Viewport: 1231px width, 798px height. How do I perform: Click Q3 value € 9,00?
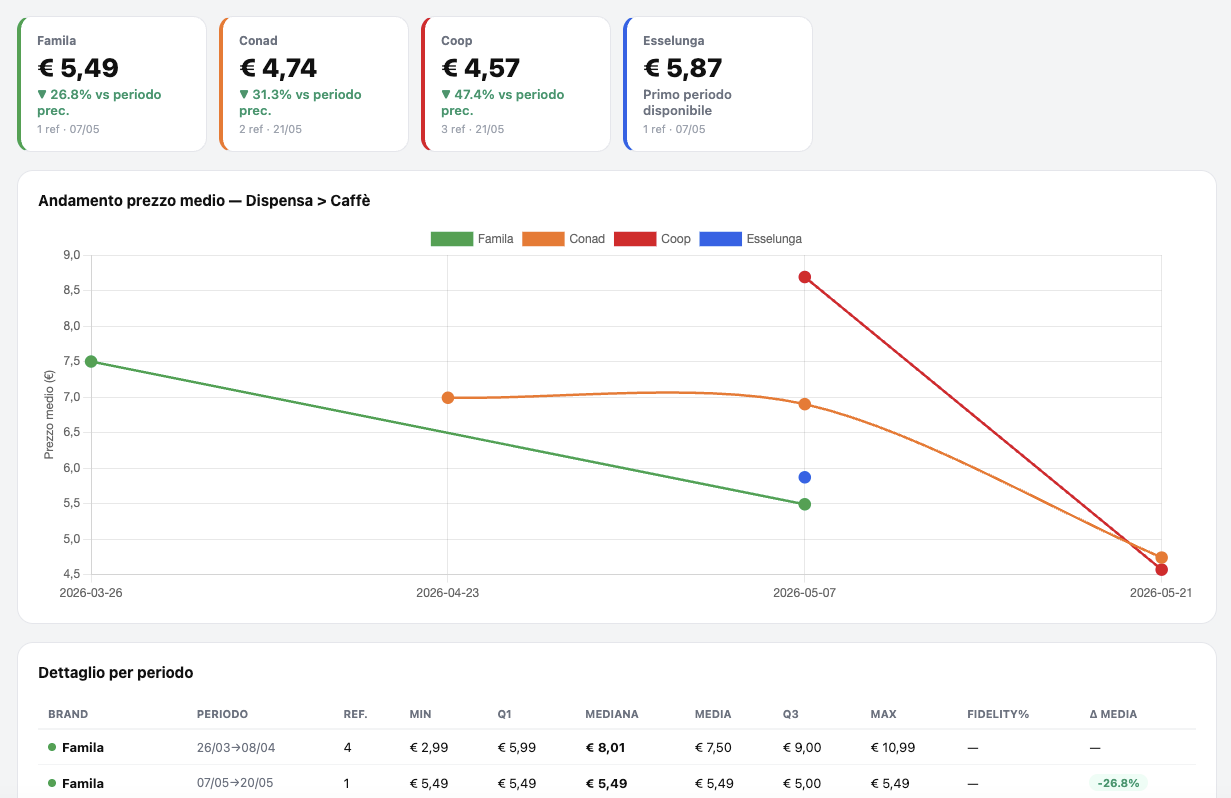pos(802,747)
